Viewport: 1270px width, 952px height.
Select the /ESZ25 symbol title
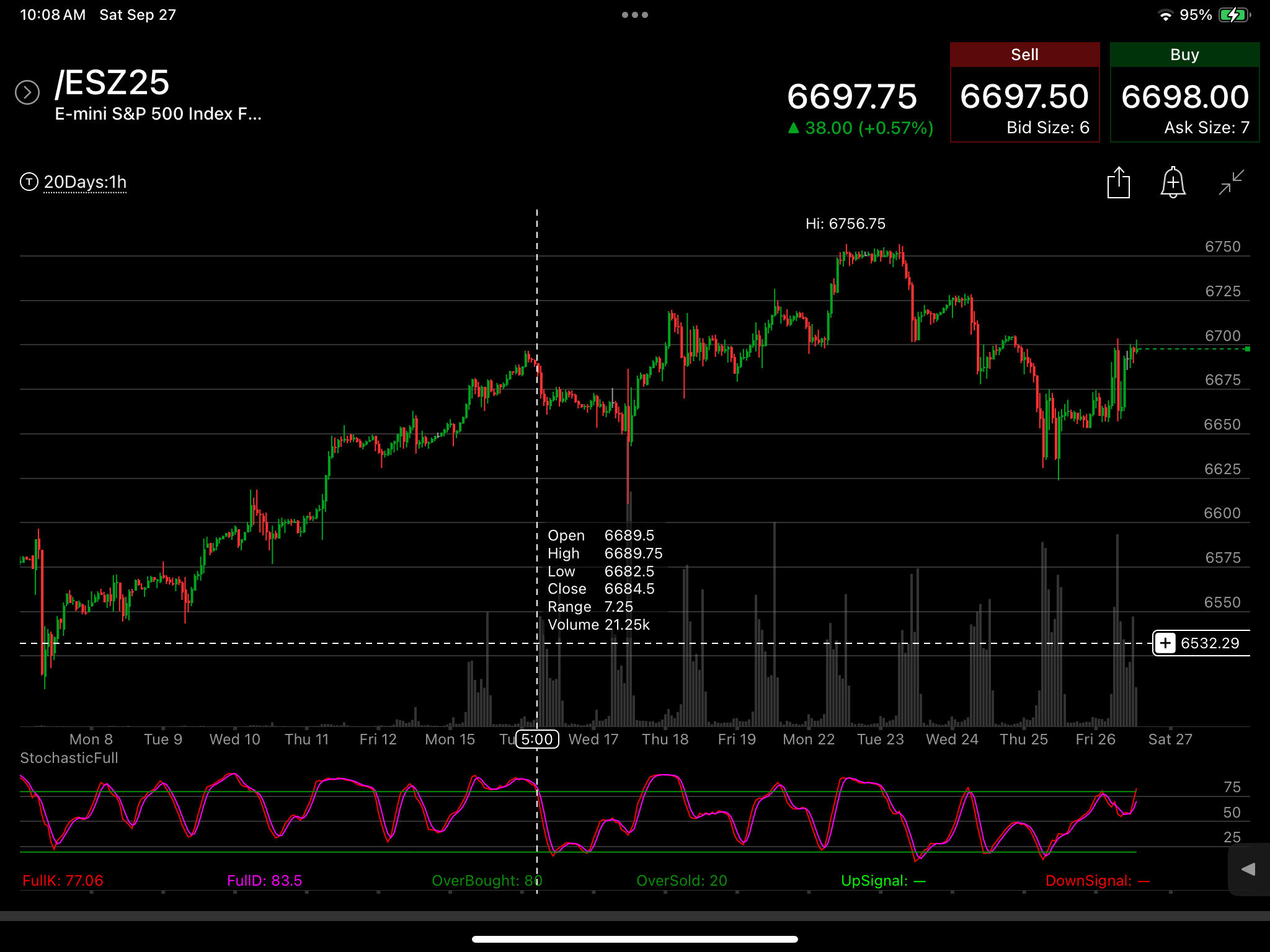tap(112, 82)
